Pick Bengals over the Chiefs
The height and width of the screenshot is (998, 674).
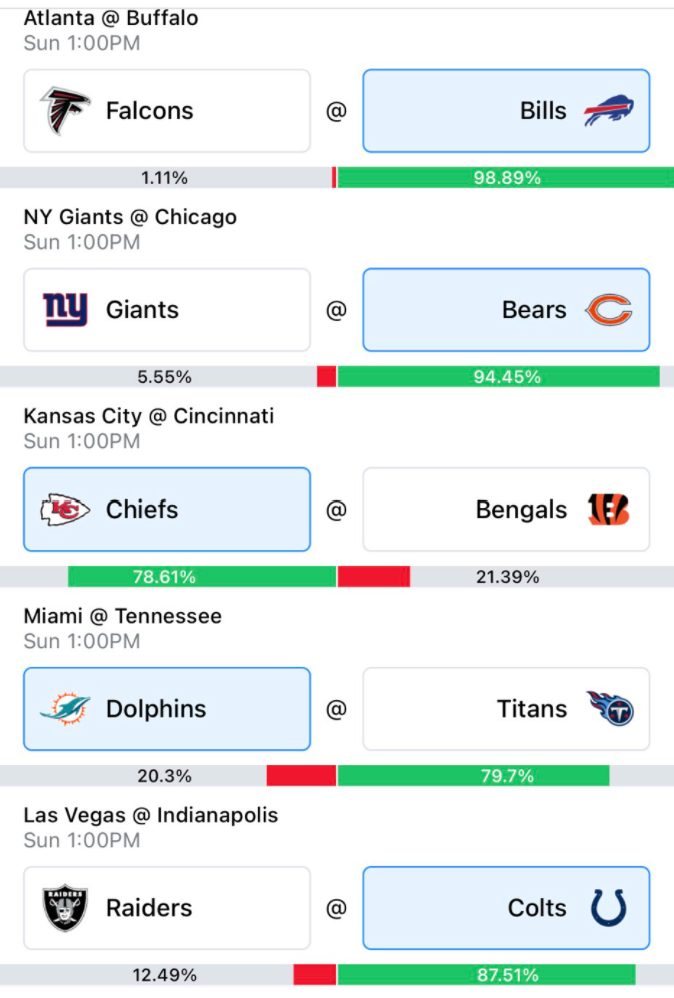(x=506, y=510)
